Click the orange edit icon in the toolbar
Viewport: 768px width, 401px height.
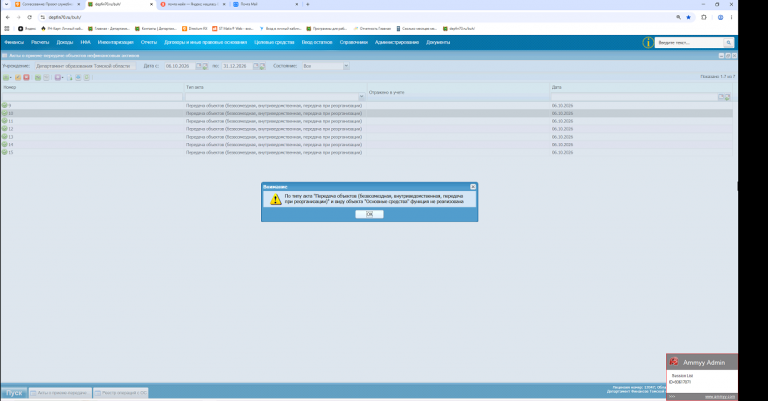pos(18,77)
